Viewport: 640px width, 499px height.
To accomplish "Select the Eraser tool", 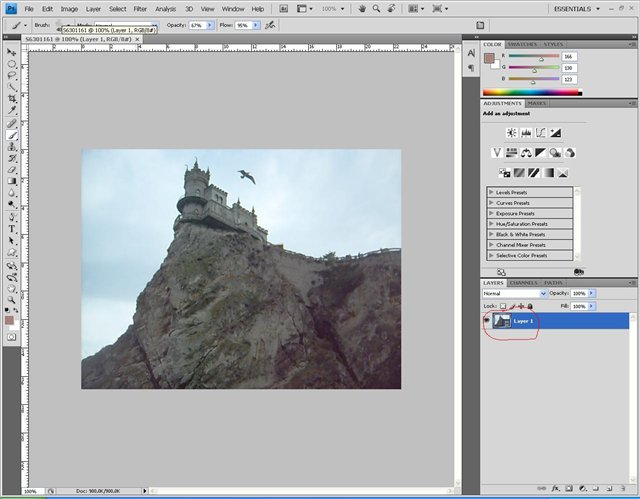I will click(x=11, y=170).
